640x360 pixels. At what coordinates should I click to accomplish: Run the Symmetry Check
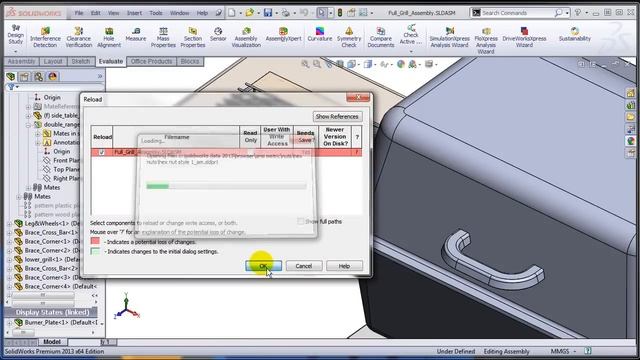click(x=349, y=37)
